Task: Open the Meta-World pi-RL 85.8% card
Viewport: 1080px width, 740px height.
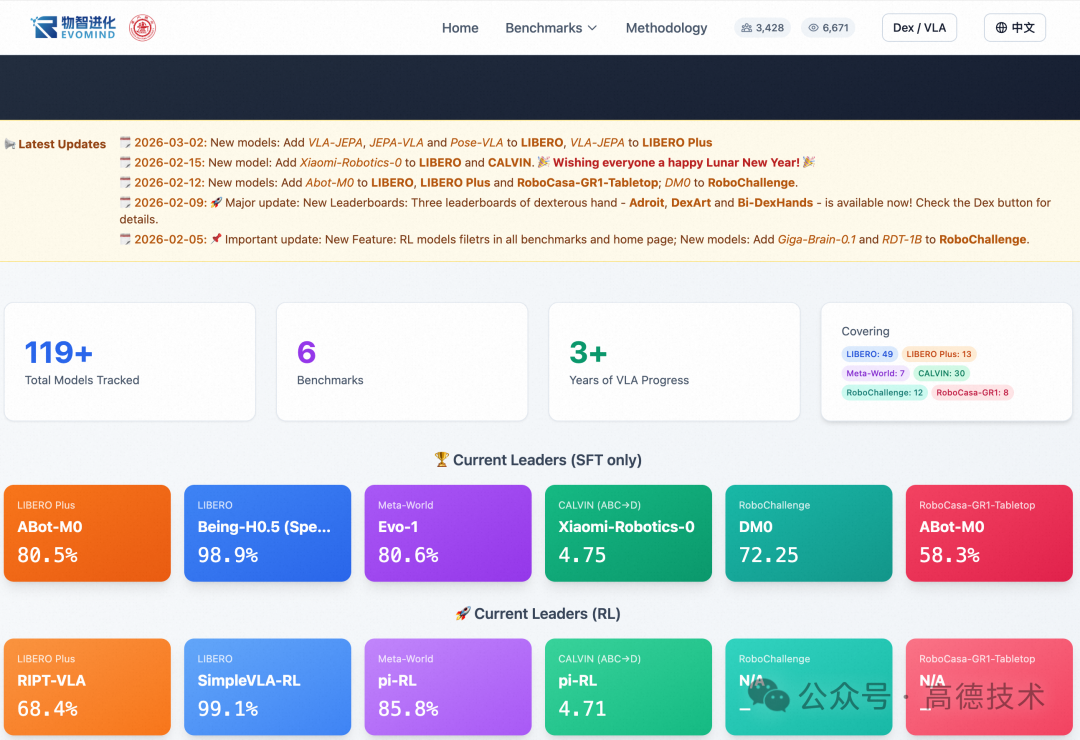Action: pyautogui.click(x=448, y=687)
